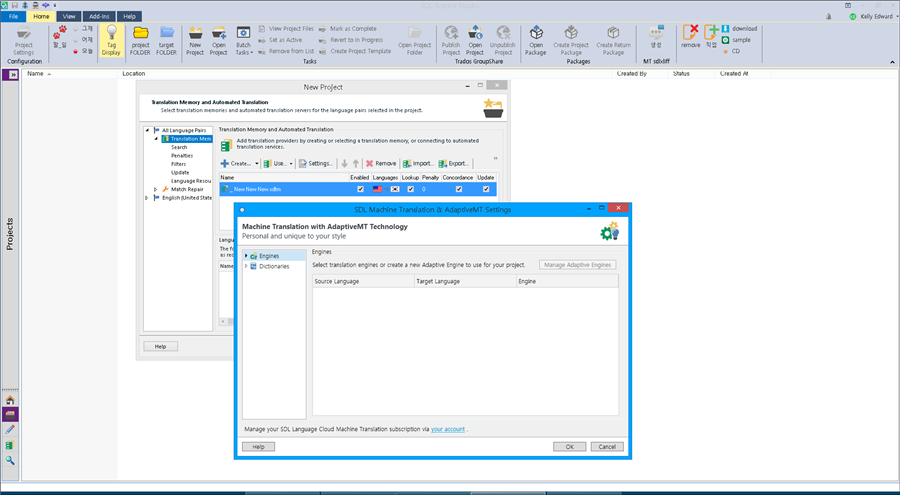Image resolution: width=900 pixels, height=495 pixels.
Task: Toggle the Lookup checkbox for the memory
Action: (x=410, y=189)
